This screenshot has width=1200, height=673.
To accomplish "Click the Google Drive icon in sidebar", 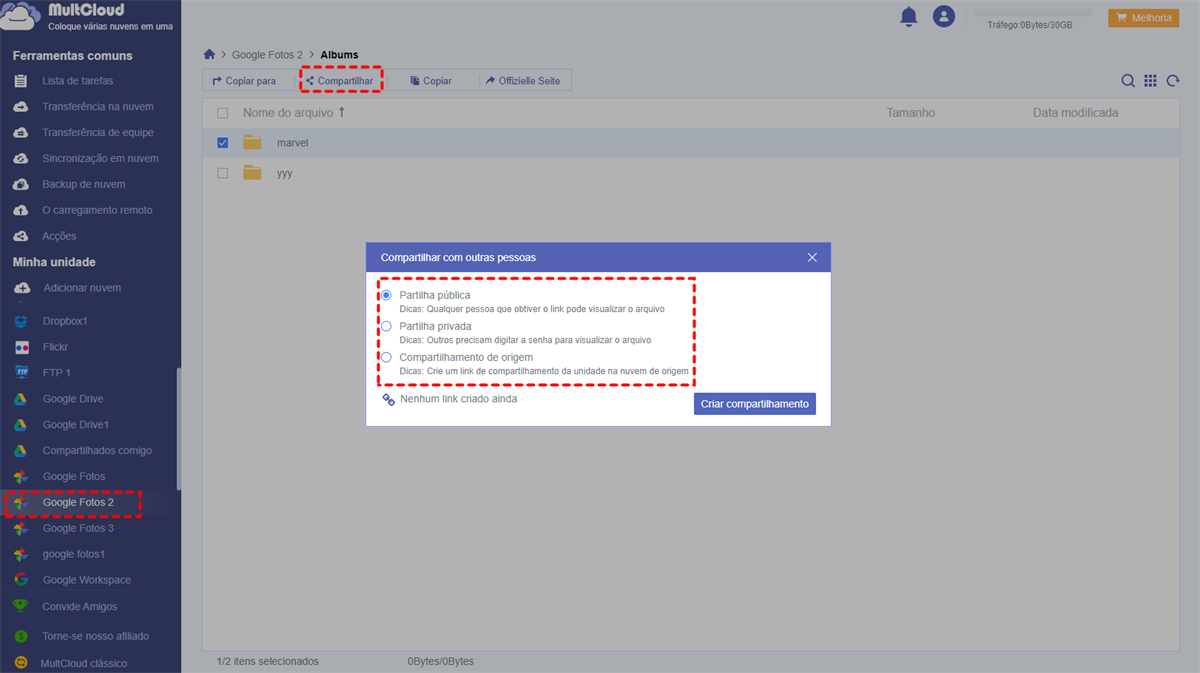I will 21,399.
